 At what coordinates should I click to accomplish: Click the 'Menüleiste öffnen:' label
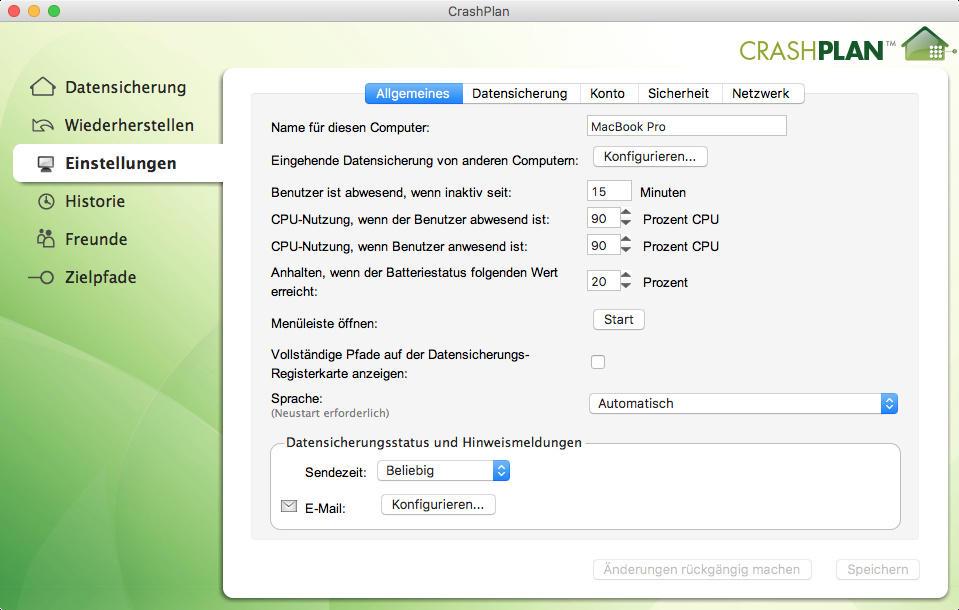point(324,324)
